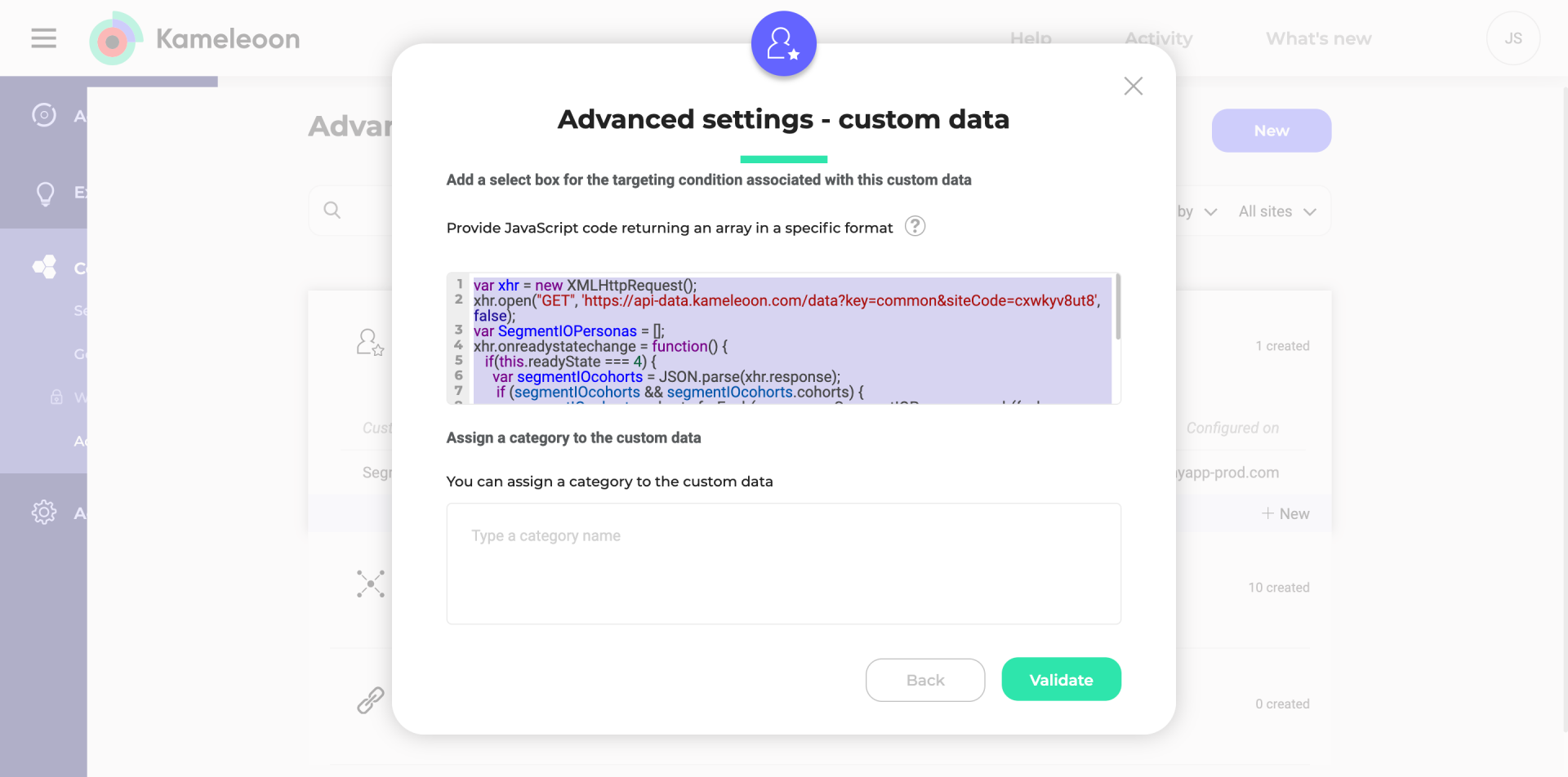Click the cross-nodes network icon
Image resolution: width=1568 pixels, height=777 pixels.
tap(371, 584)
